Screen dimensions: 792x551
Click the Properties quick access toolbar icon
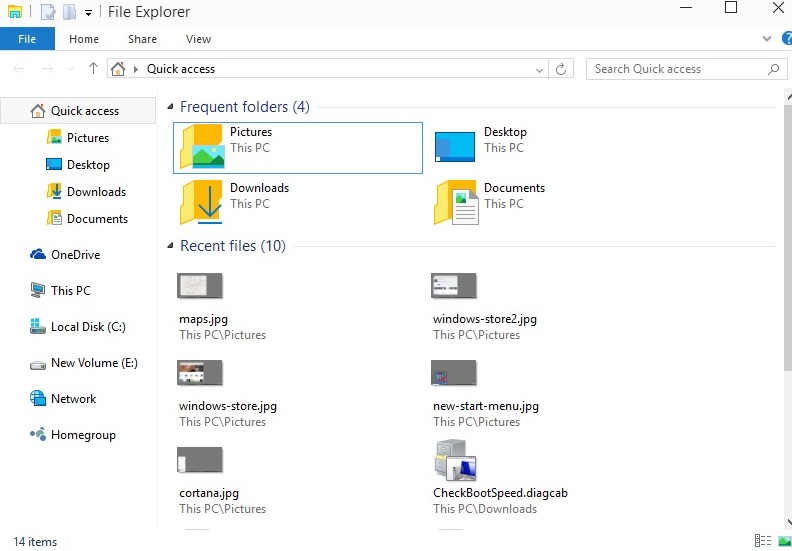click(x=48, y=12)
